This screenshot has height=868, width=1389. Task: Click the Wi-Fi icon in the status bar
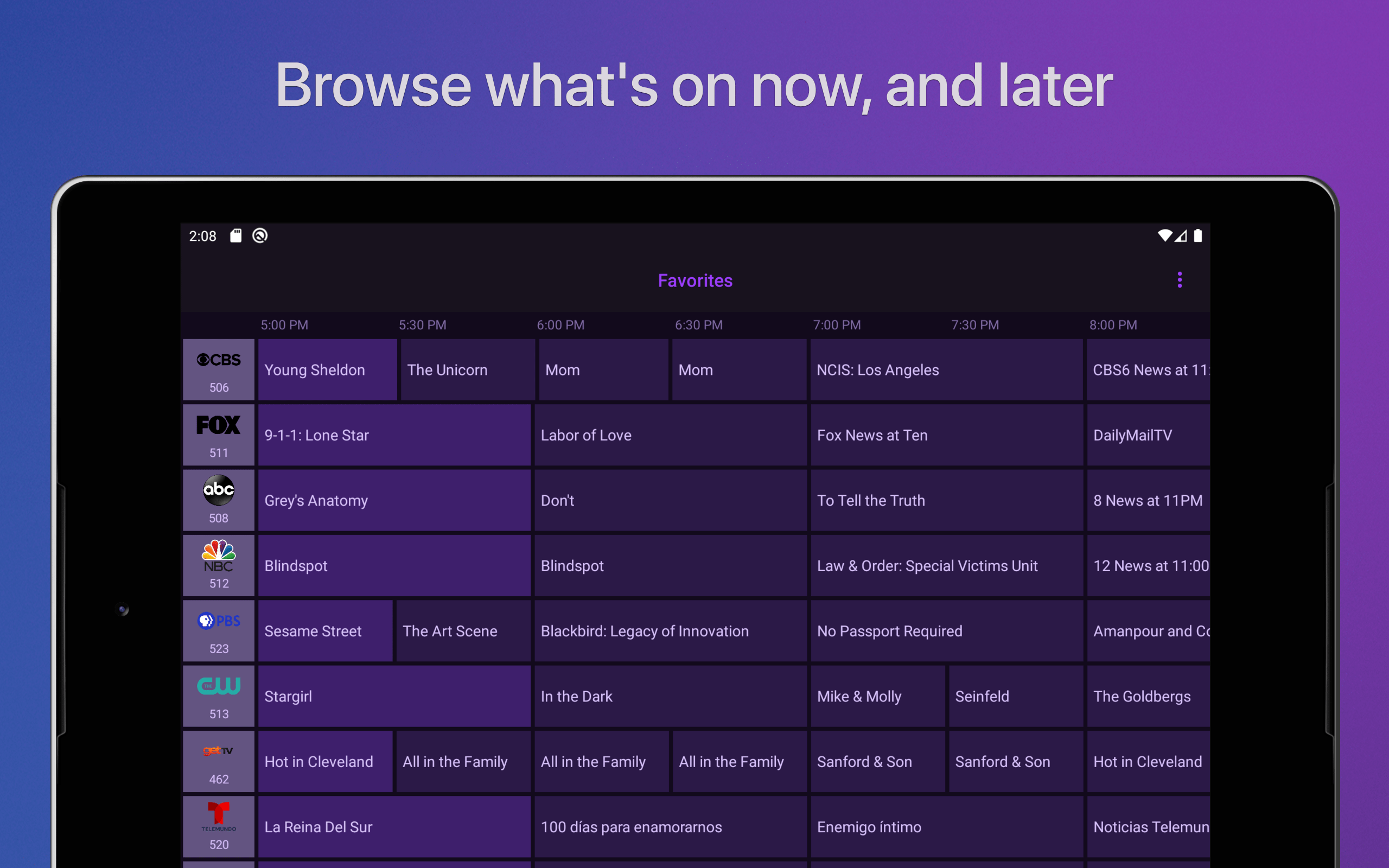click(x=1165, y=235)
